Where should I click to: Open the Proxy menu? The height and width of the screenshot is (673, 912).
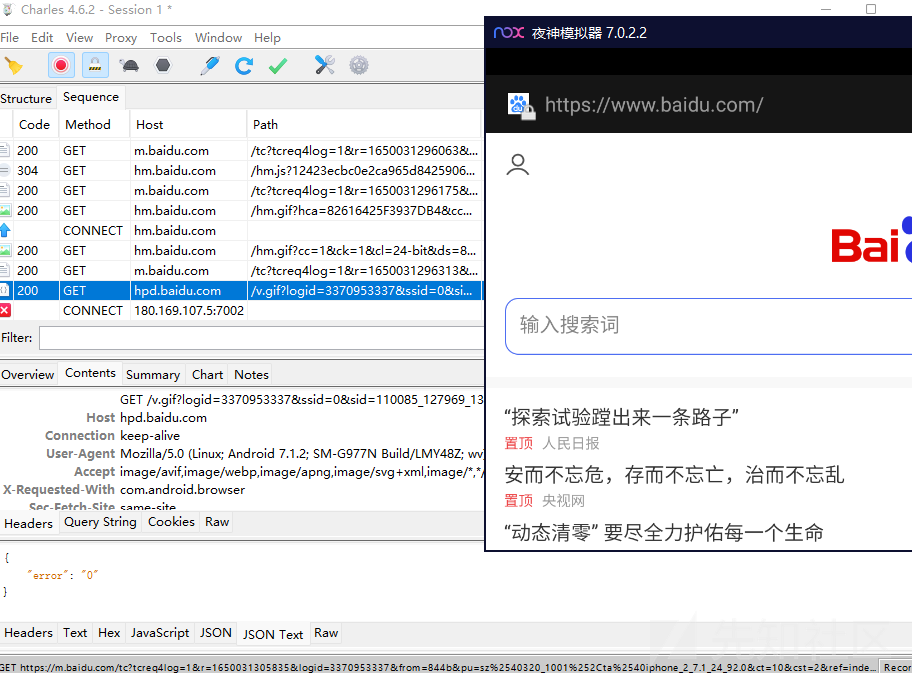121,38
